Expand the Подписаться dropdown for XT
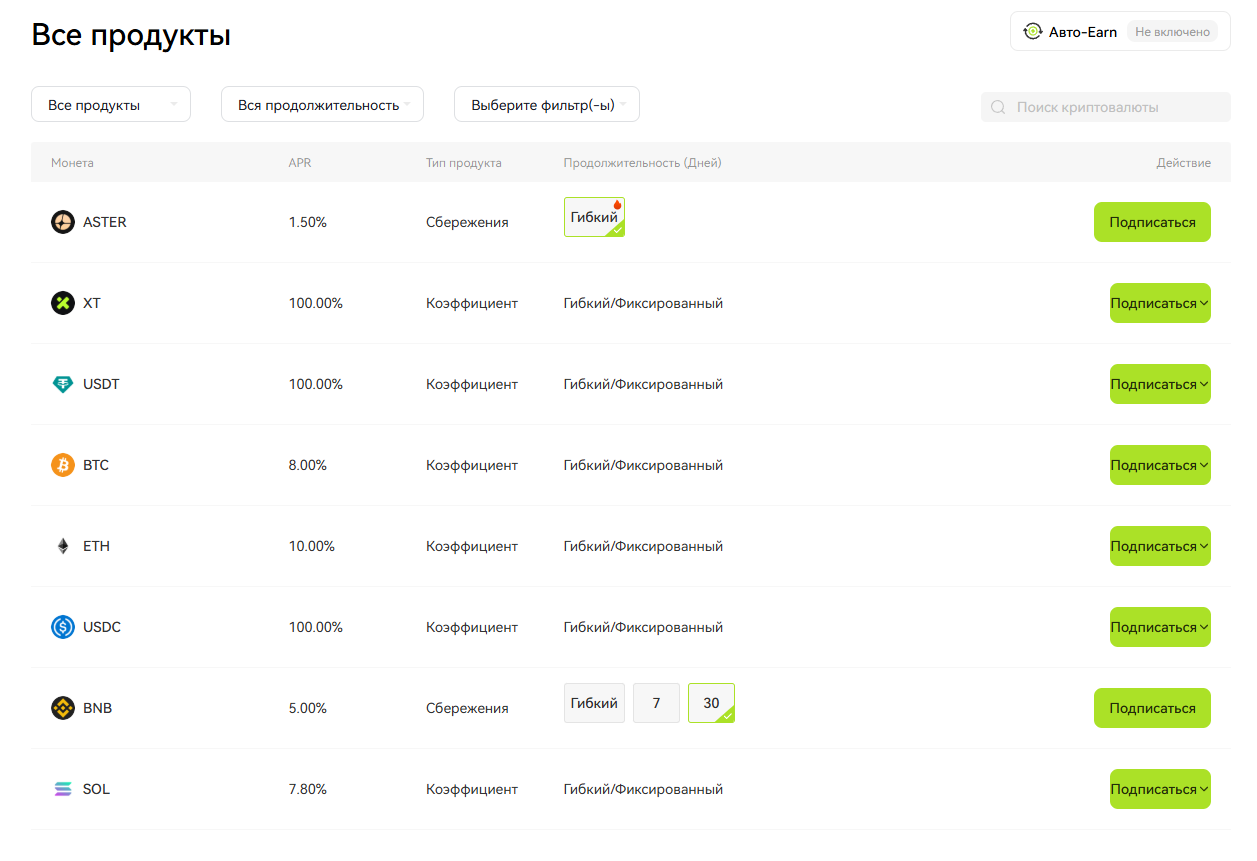Screen dimensions: 1257x861 pos(1160,303)
